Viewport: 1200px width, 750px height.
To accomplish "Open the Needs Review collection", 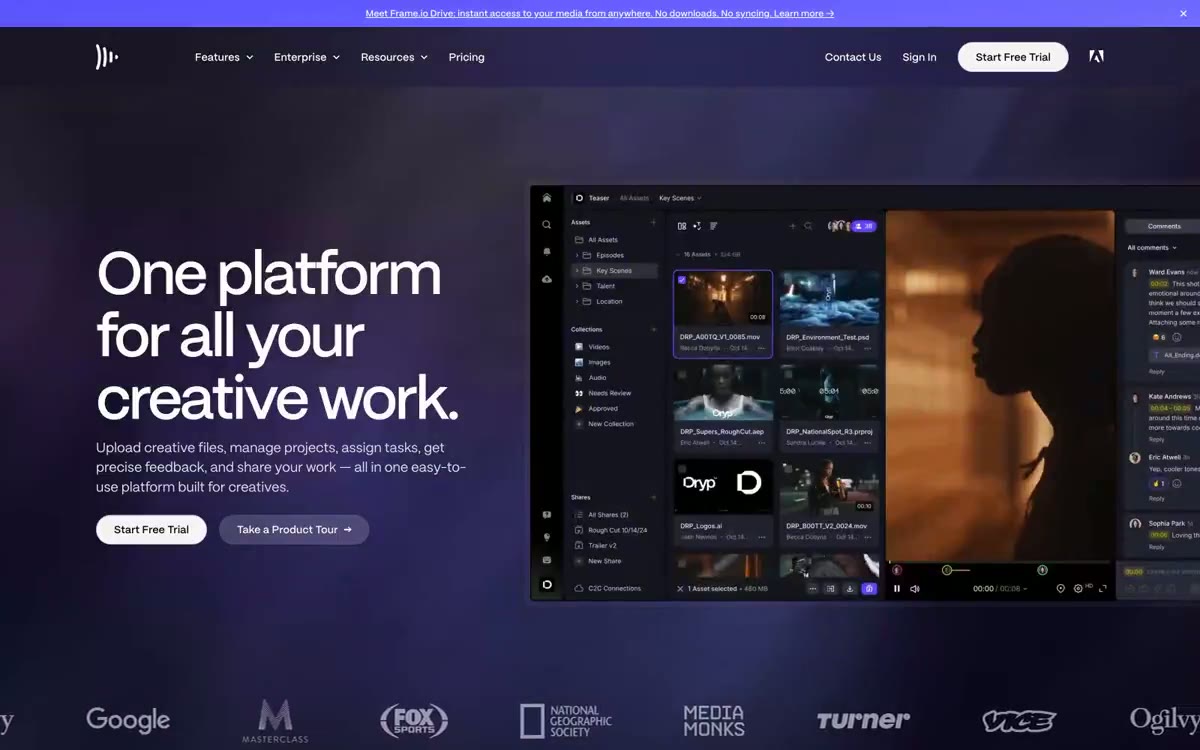I will 610,393.
